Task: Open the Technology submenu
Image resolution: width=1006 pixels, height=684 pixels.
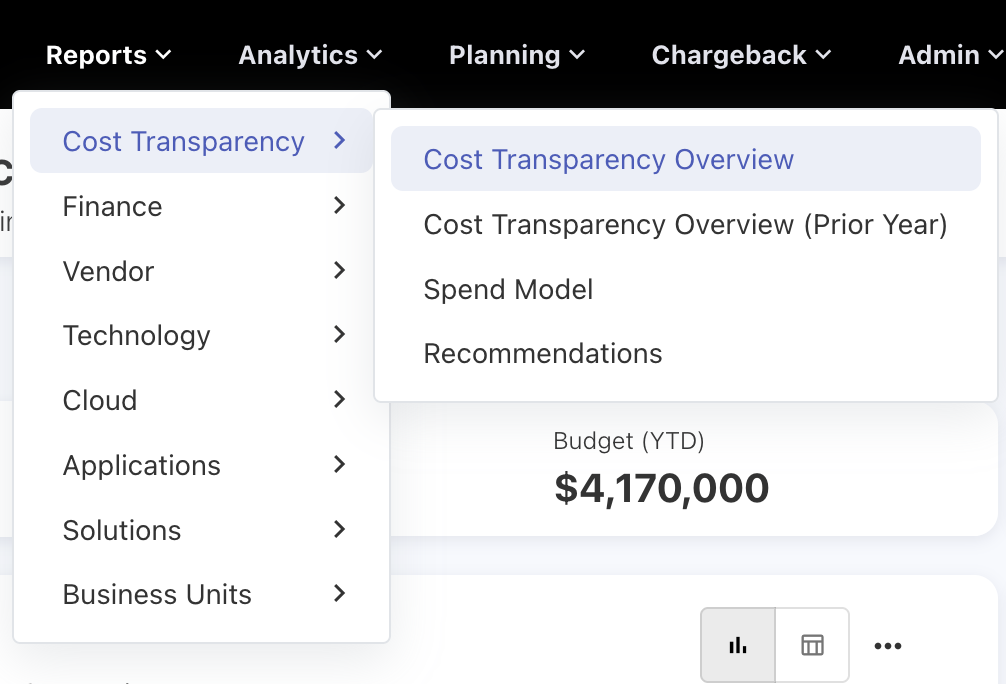Action: point(201,335)
